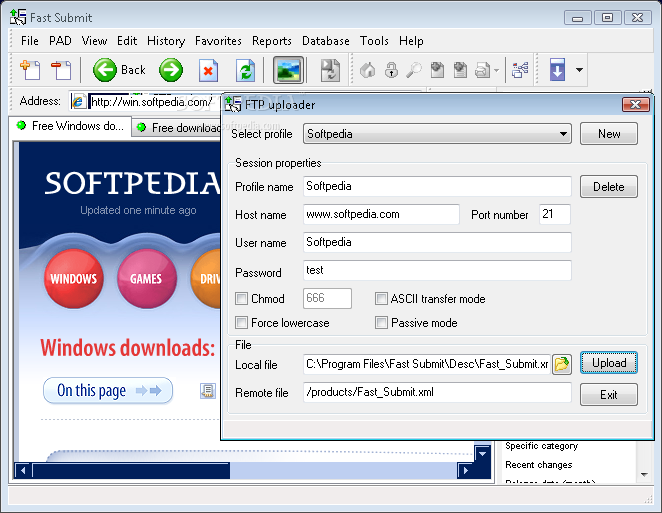Click horizontal scrollbar left arrow
662x513 pixels.
point(23,470)
